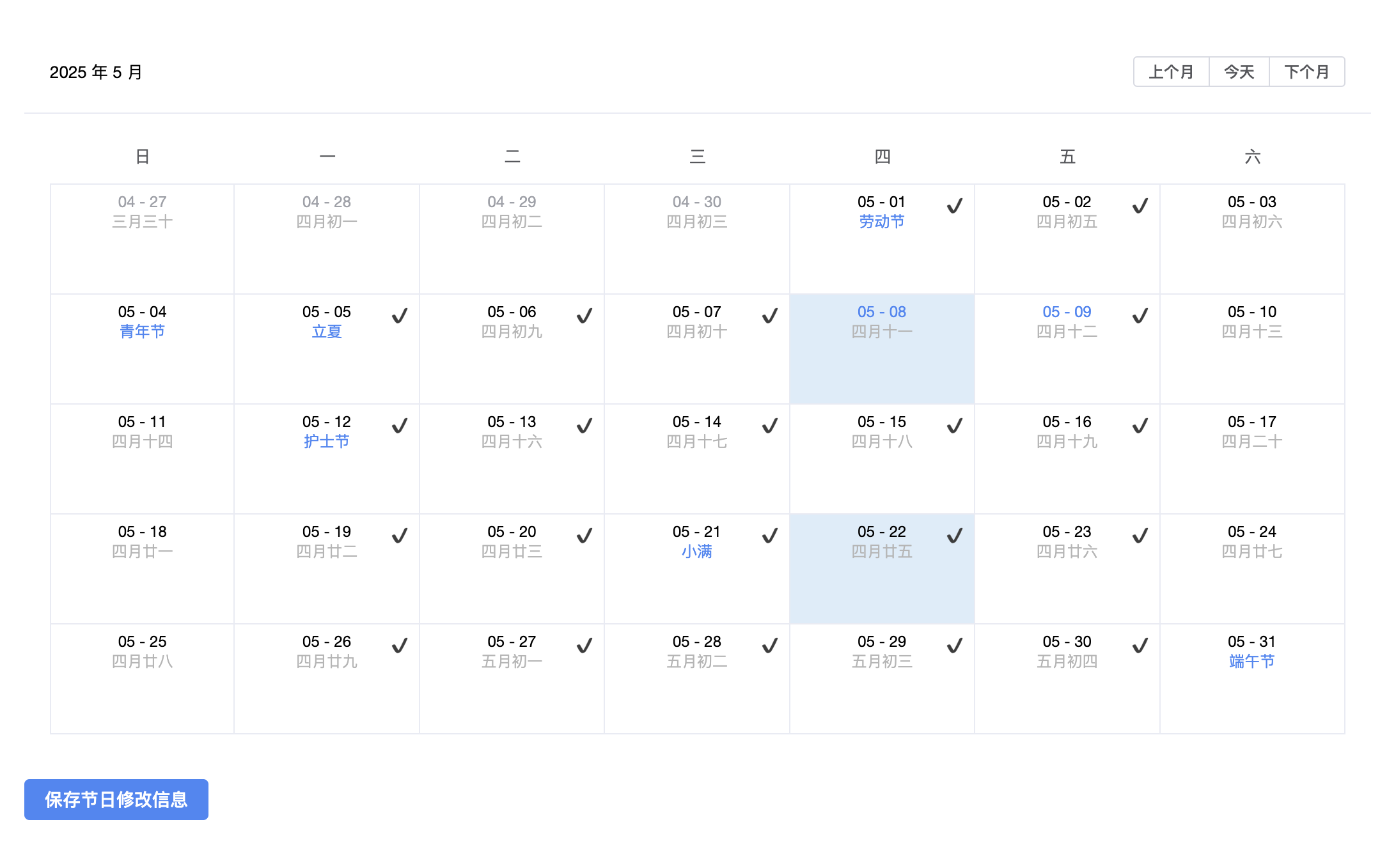
Task: Select the 05 - 31 端午节 date cell
Action: [x=1251, y=679]
